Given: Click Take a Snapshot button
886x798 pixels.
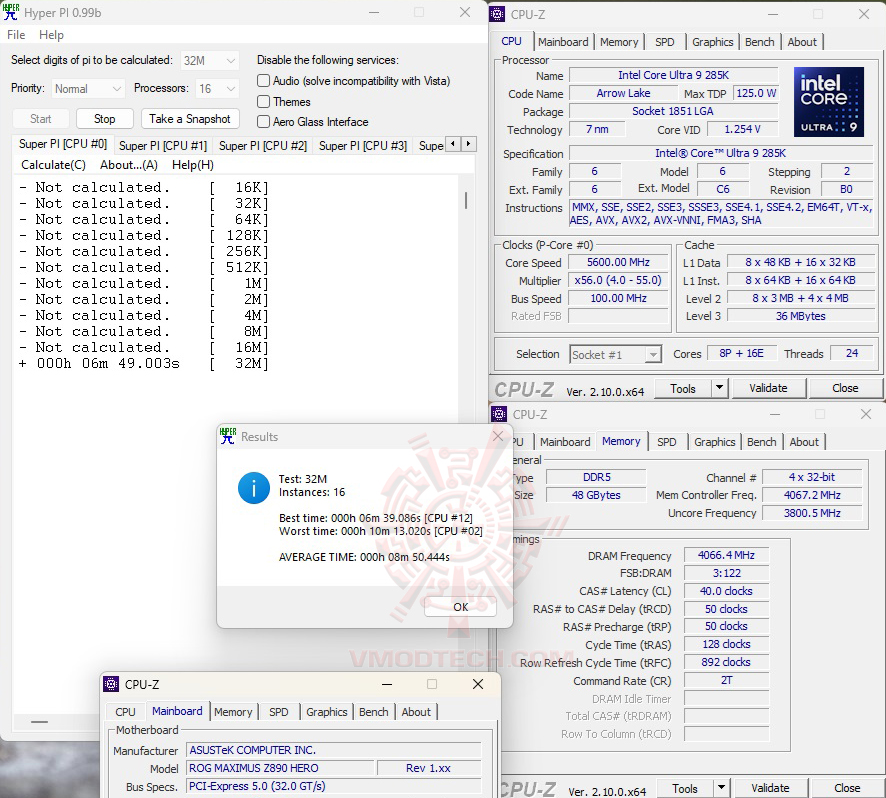Looking at the screenshot, I should click(190, 119).
